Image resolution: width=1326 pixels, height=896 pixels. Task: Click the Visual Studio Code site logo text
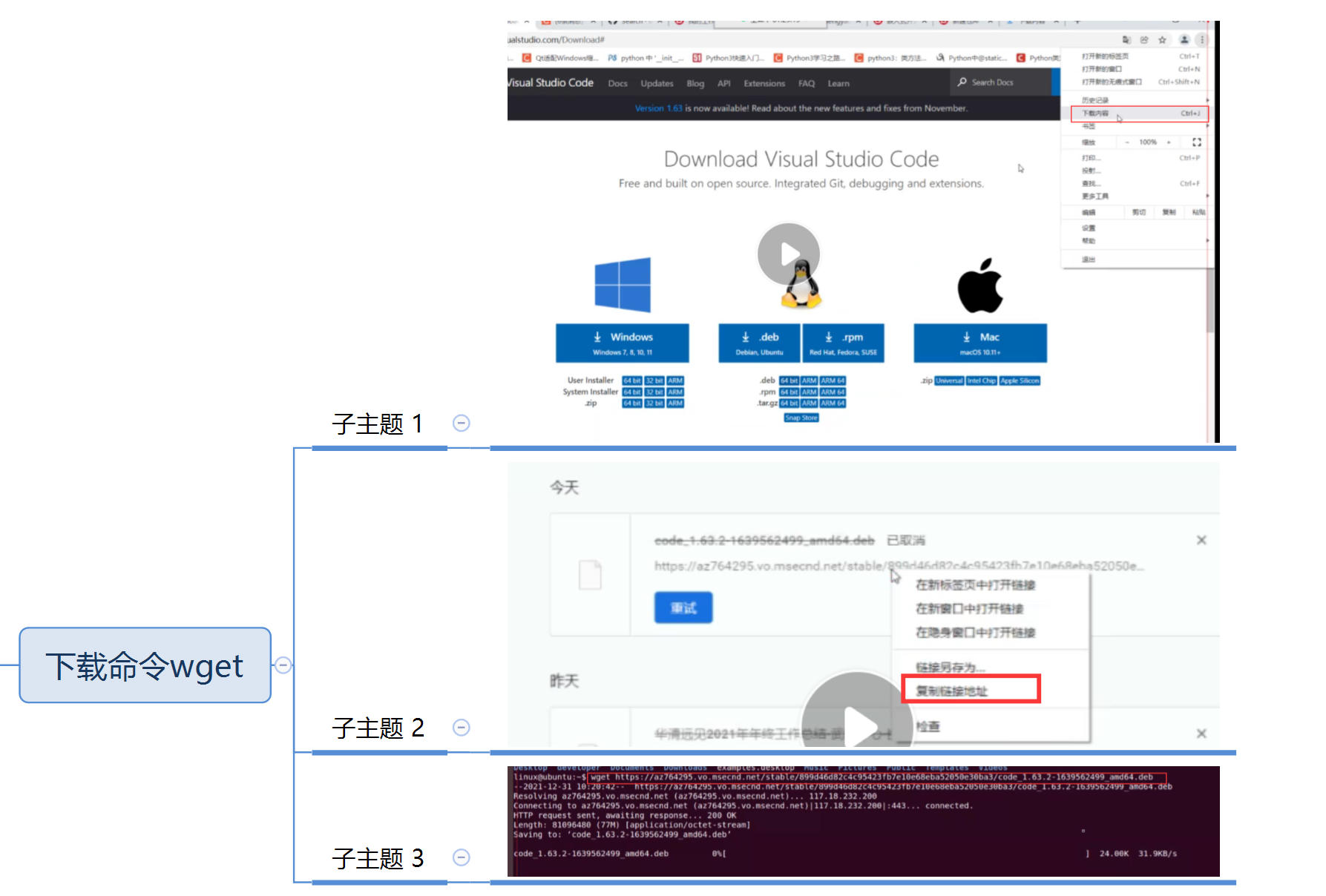[x=551, y=82]
